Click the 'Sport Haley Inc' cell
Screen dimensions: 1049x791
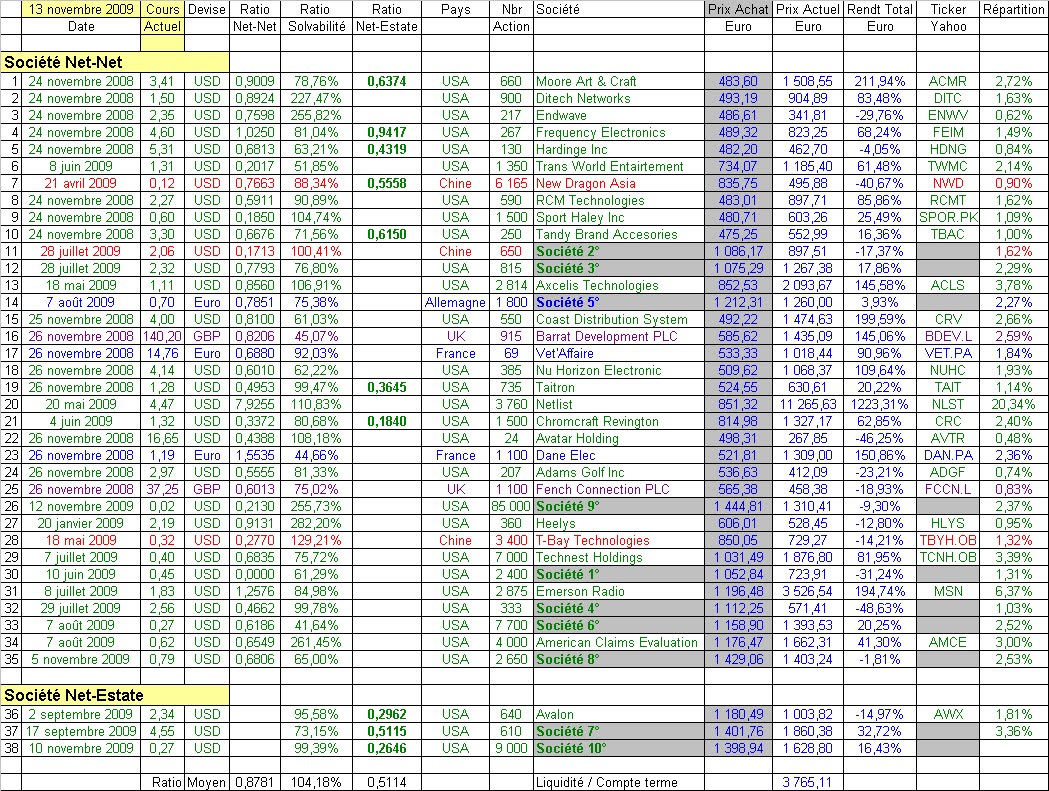pyautogui.click(x=619, y=217)
